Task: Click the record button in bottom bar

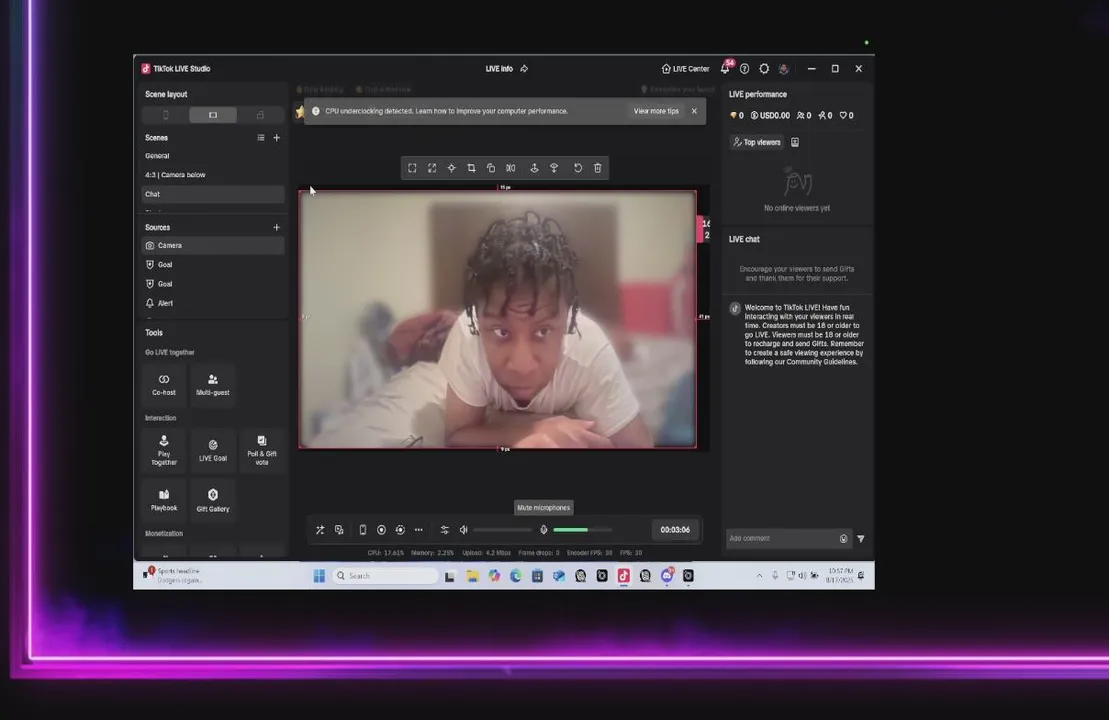Action: coord(381,530)
